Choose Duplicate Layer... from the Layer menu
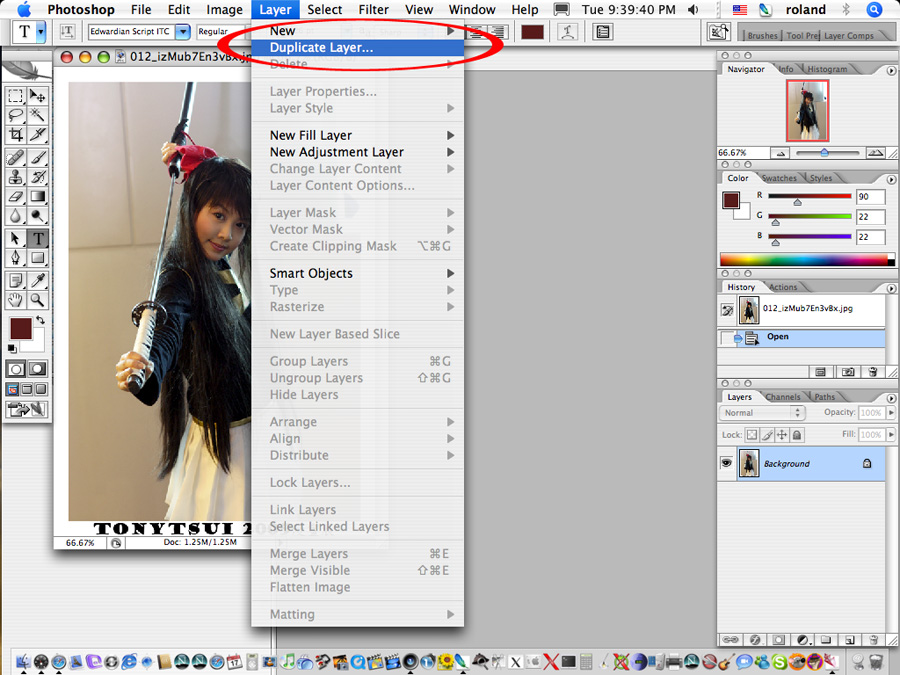Image resolution: width=900 pixels, height=675 pixels. [x=321, y=47]
